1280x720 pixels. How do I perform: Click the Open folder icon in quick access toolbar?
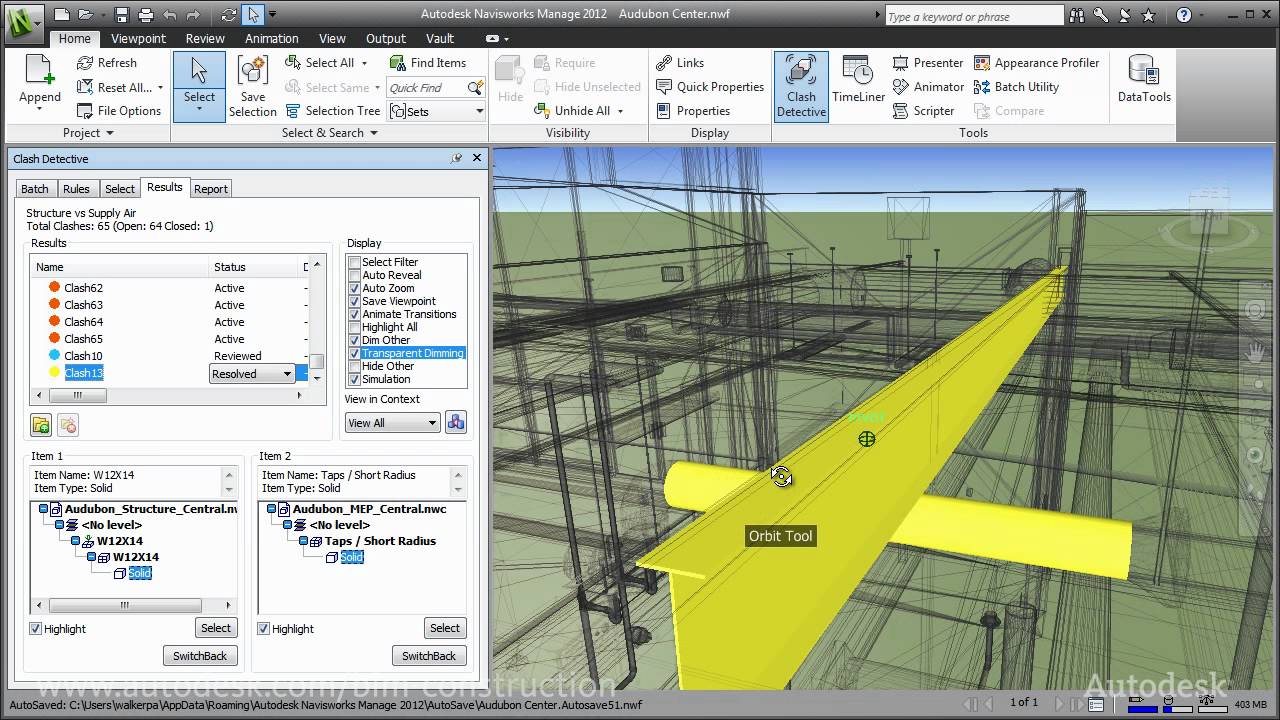click(x=85, y=15)
